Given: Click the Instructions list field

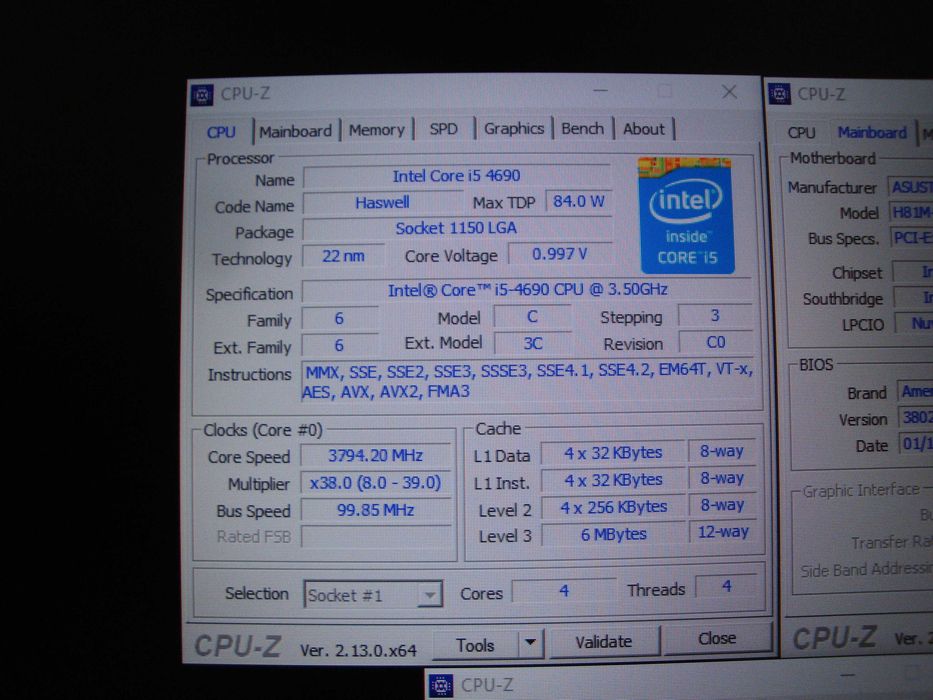Looking at the screenshot, I should click(x=528, y=381).
